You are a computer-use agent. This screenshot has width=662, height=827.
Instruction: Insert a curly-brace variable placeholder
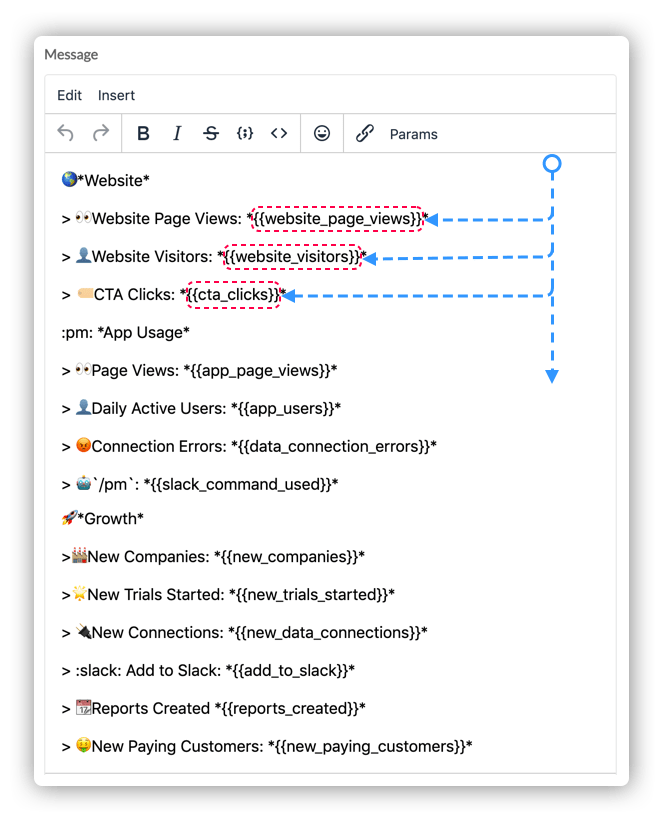coord(245,133)
